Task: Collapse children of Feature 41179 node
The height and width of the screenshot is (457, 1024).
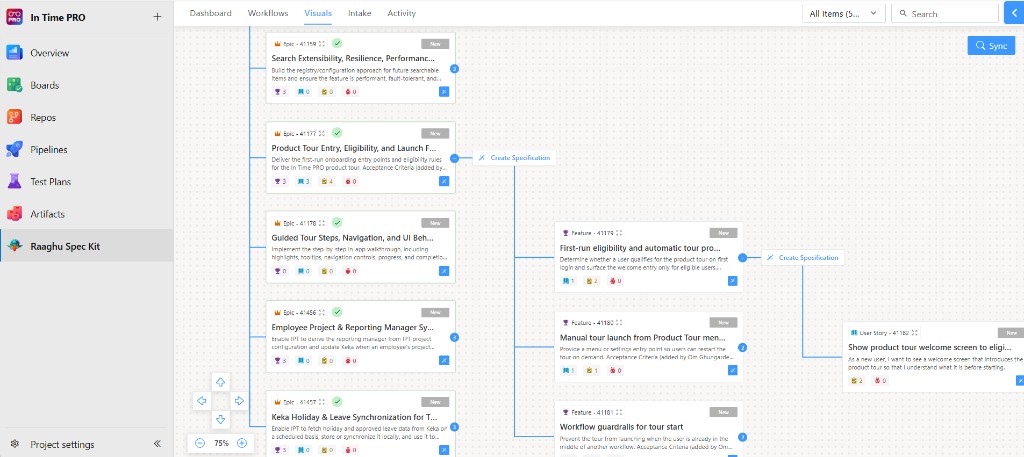Action: click(x=743, y=258)
